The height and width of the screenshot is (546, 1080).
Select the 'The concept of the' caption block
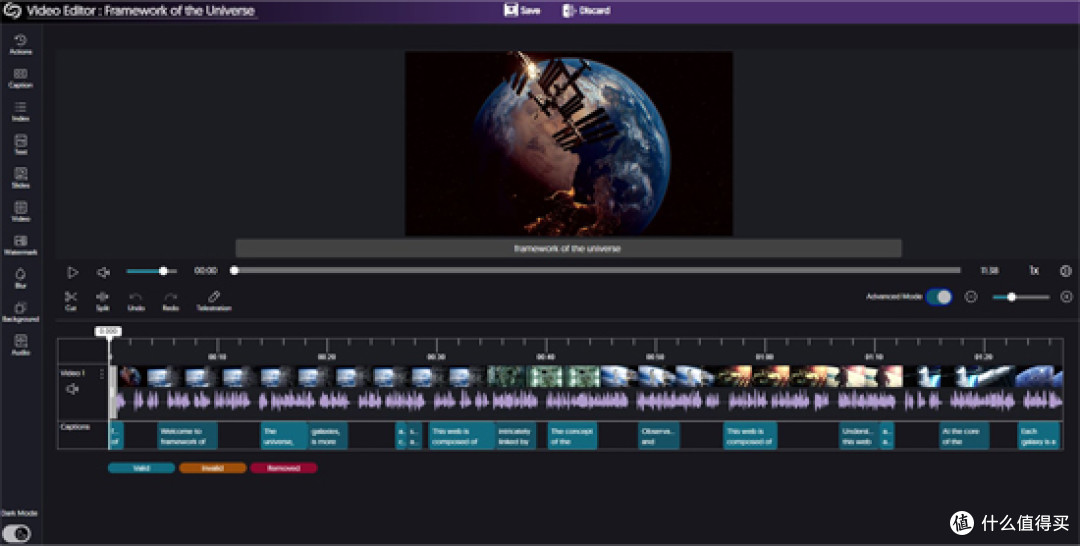coord(572,436)
